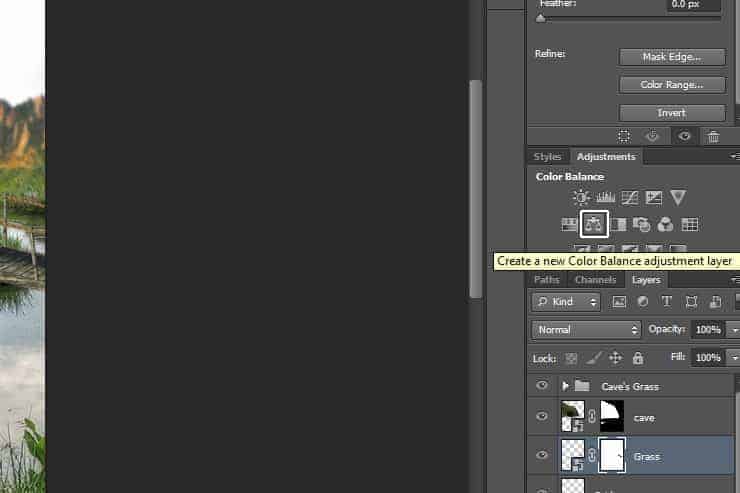Click the Color Balance adjustment icon

595,225
